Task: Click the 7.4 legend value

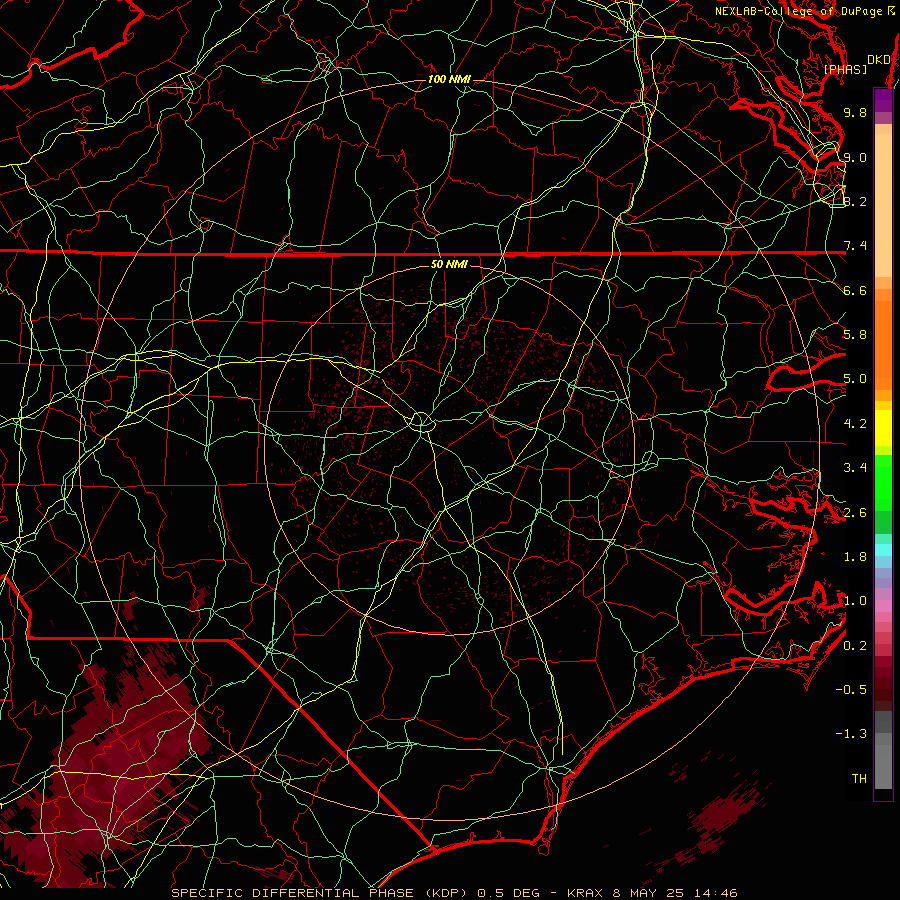Action: pyautogui.click(x=855, y=246)
